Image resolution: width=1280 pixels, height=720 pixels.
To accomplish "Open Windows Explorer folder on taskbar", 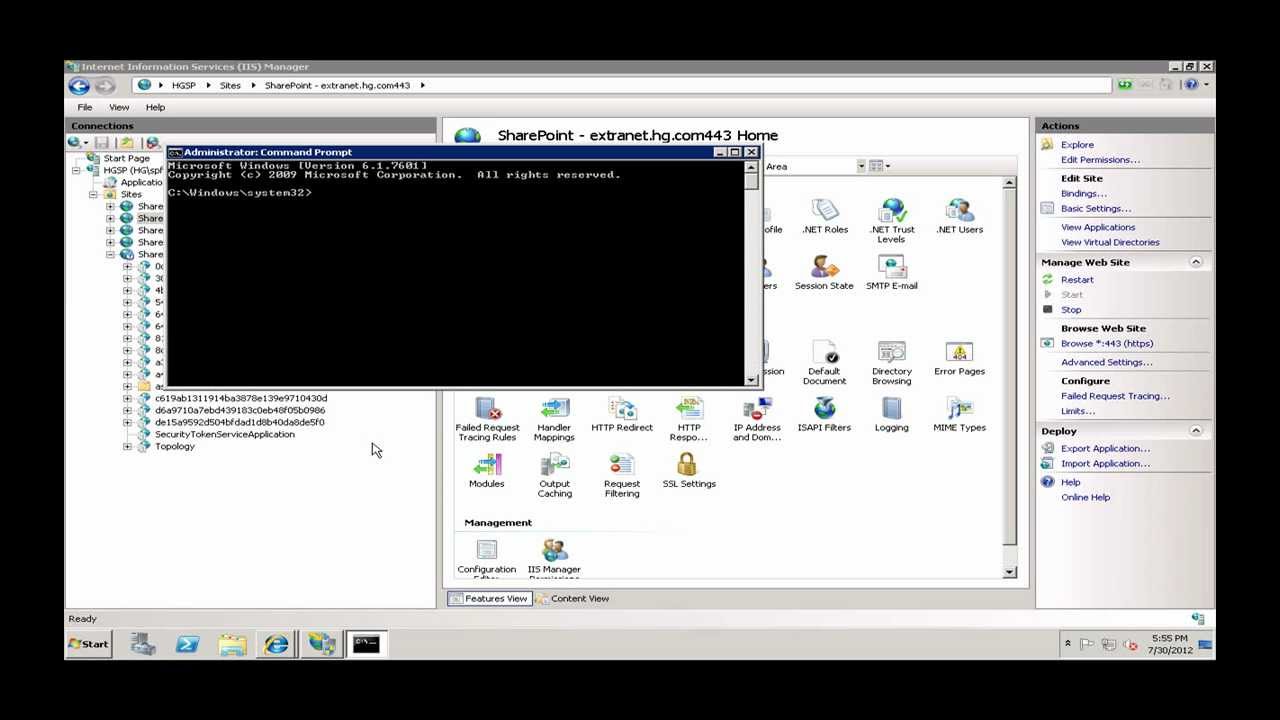I will coord(232,645).
